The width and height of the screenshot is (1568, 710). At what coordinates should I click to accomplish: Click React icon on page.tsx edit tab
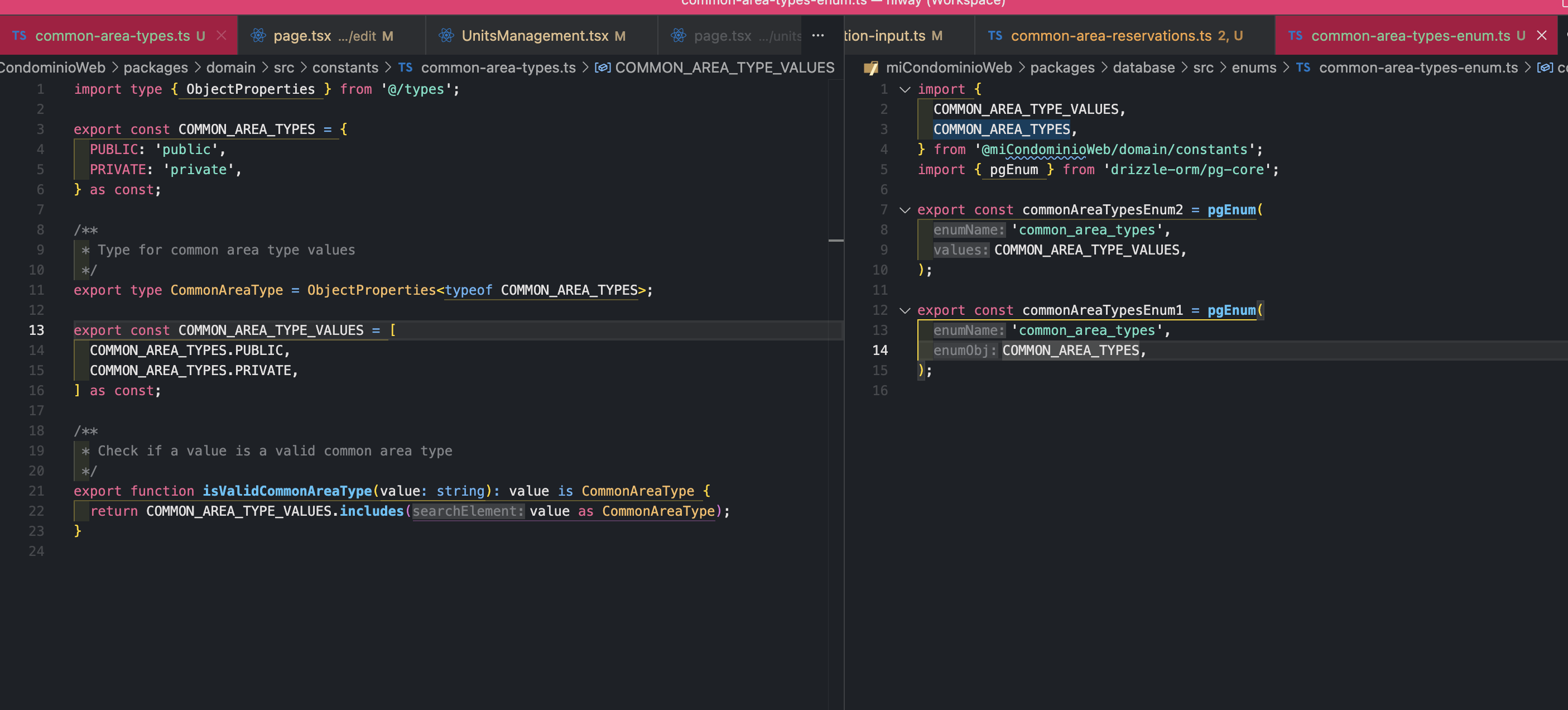(x=258, y=35)
